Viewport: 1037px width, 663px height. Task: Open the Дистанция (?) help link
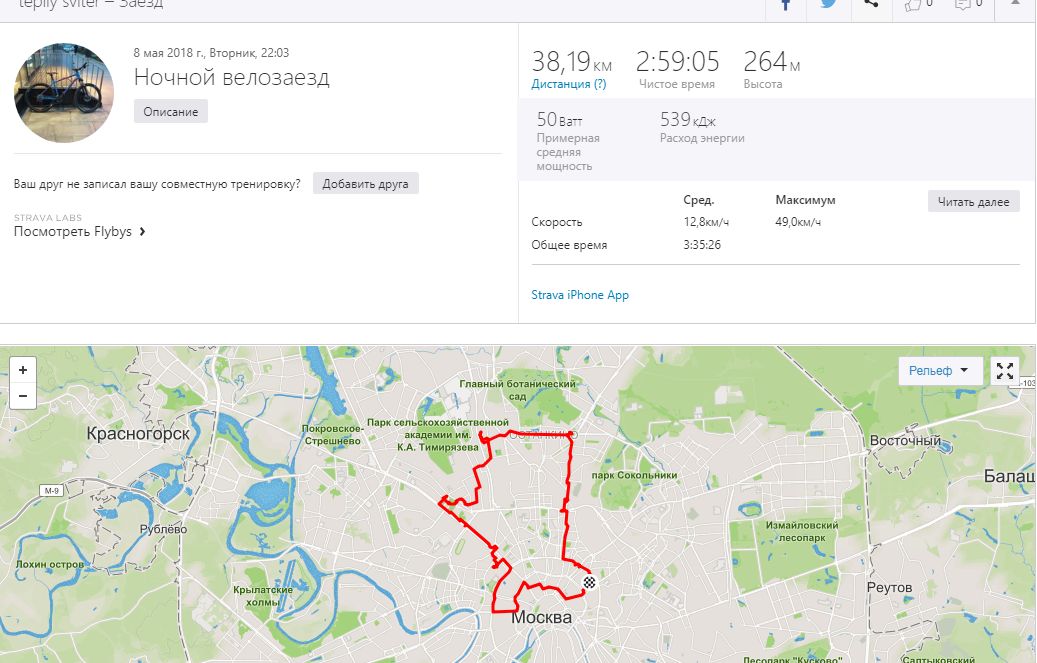[x=568, y=84]
